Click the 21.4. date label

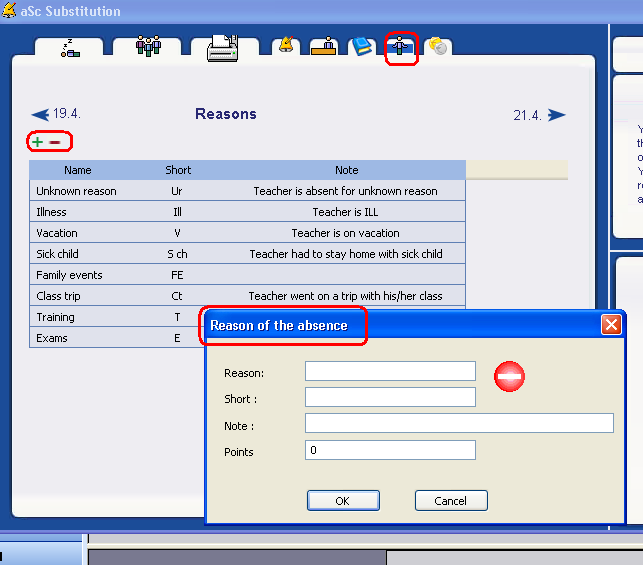point(527,115)
